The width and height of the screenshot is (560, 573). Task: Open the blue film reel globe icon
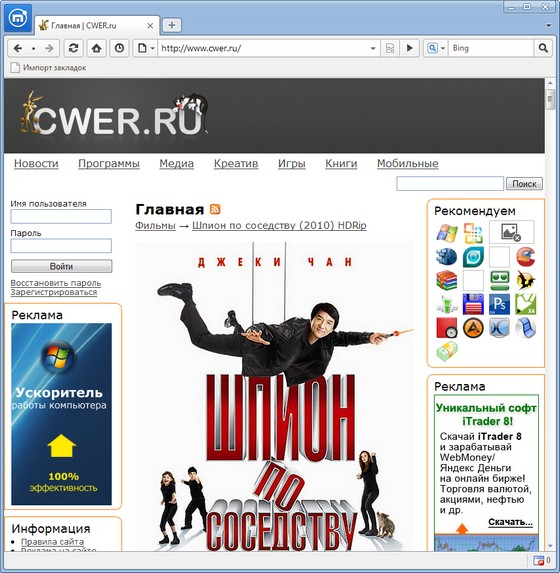(447, 257)
